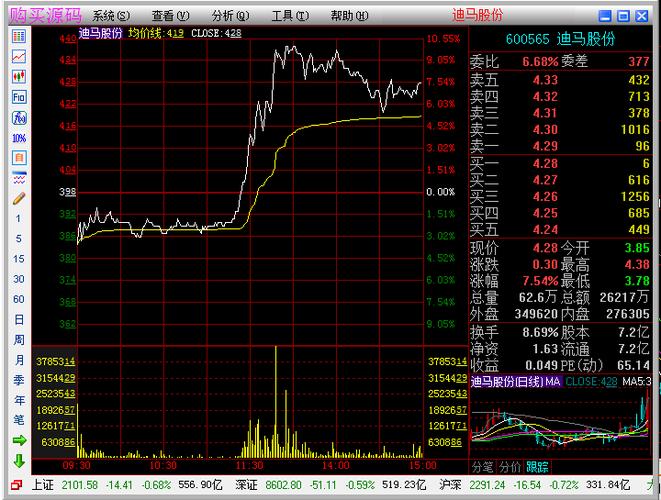Select the 1-minute period
Image resolution: width=661 pixels, height=500 pixels.
click(x=18, y=218)
